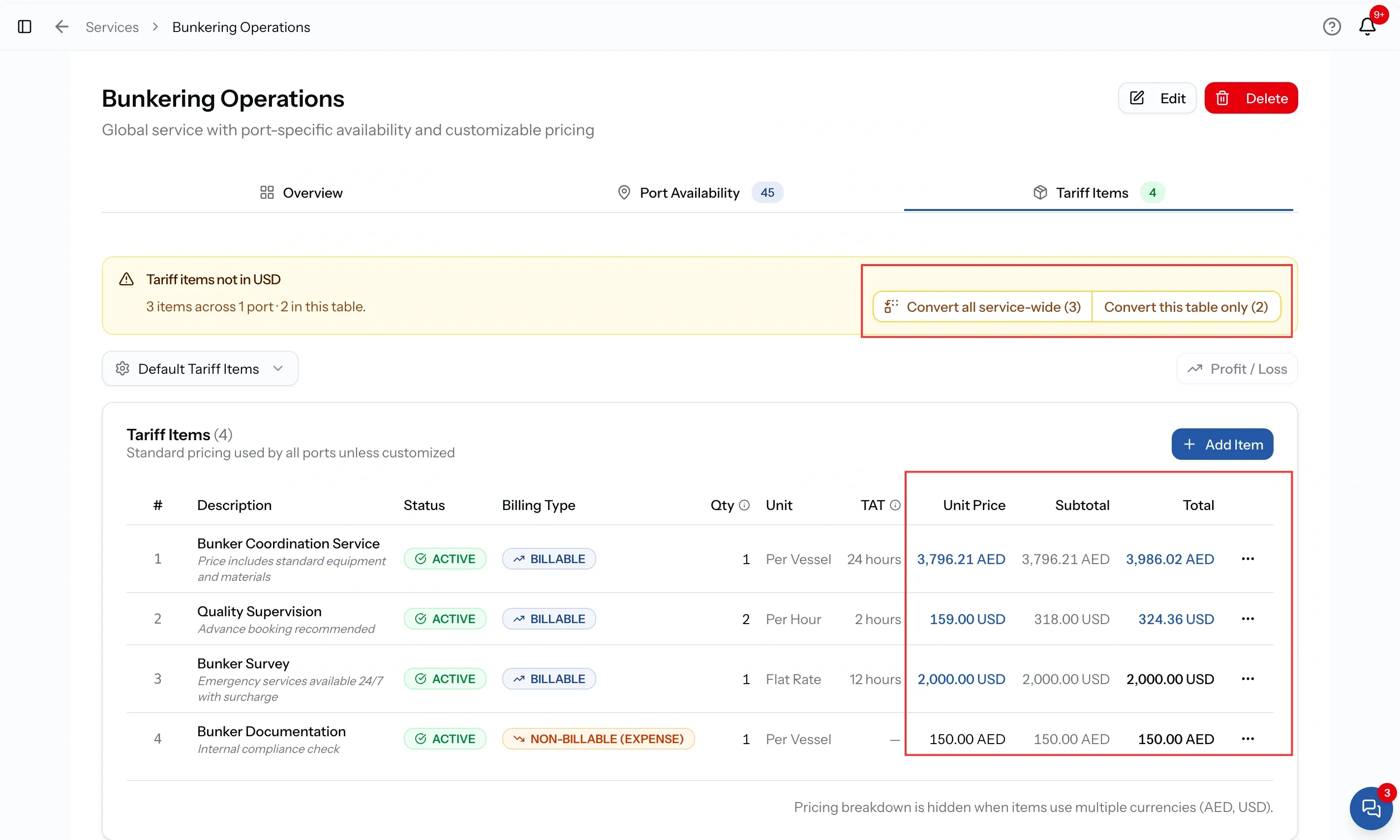This screenshot has width=1400, height=840.
Task: Go back with the left arrow
Action: coord(61,27)
